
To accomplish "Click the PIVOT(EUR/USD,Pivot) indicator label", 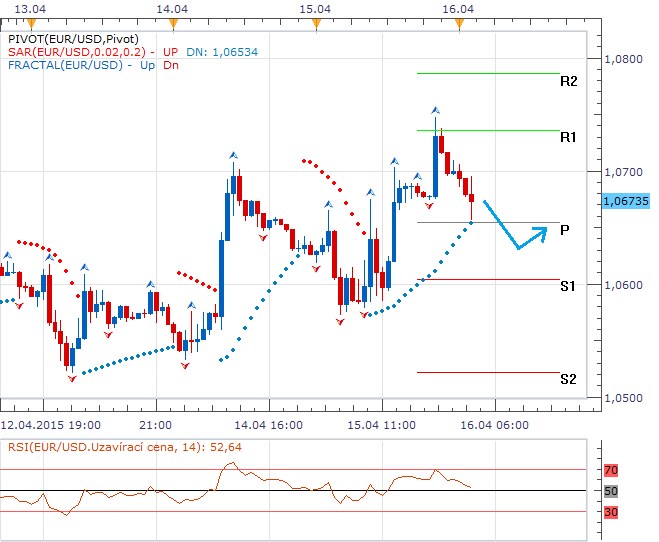I will (70, 38).
